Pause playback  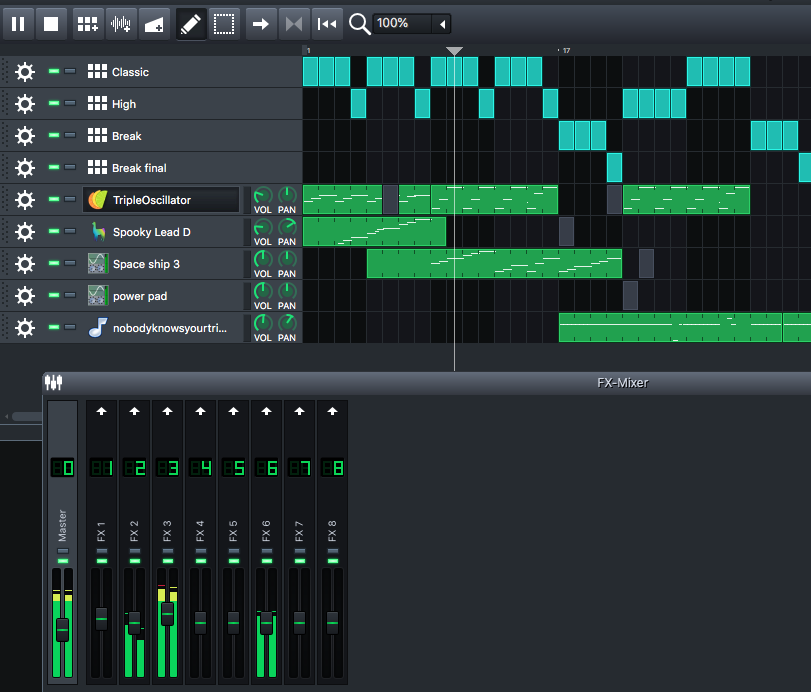pos(18,23)
